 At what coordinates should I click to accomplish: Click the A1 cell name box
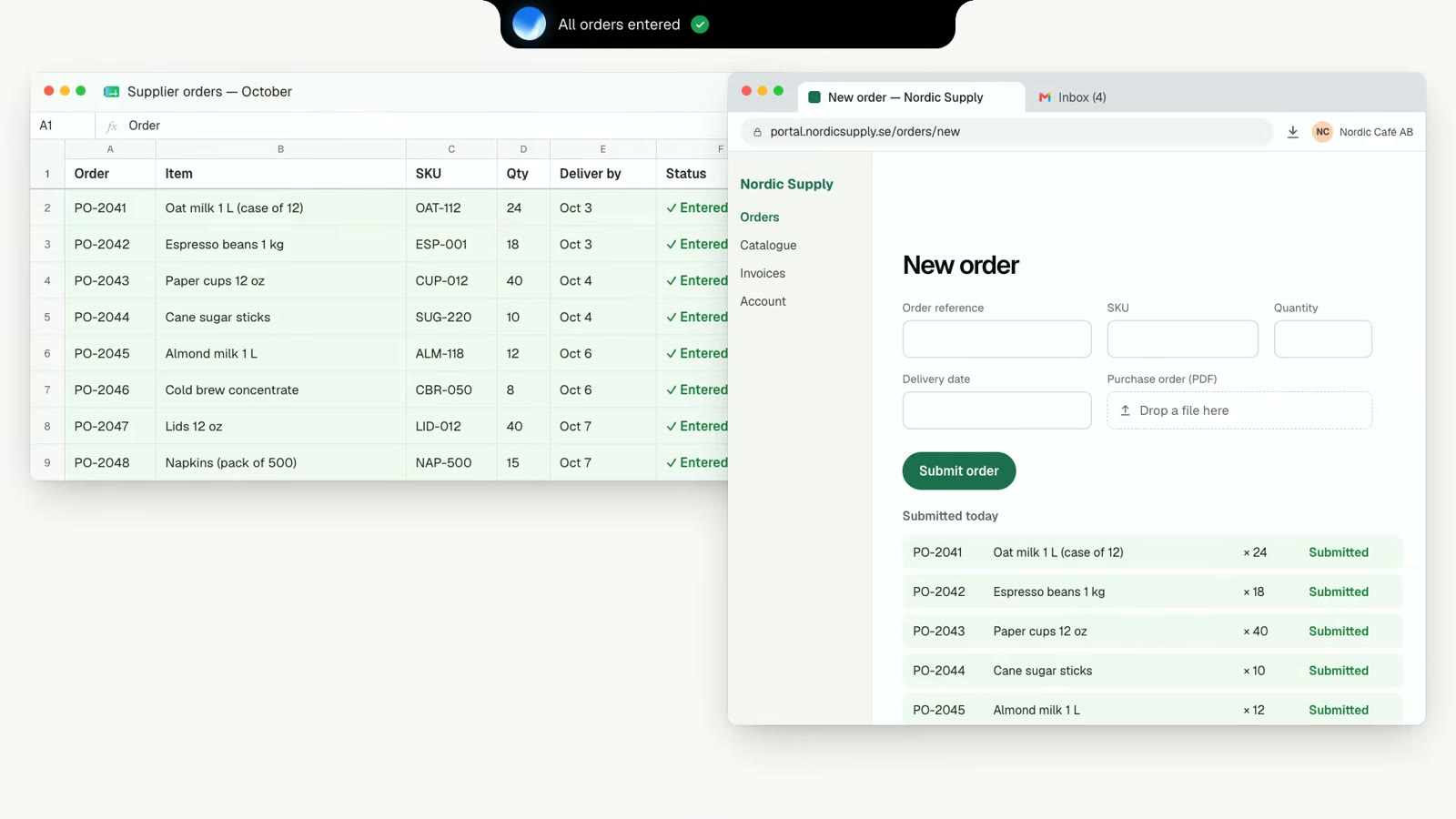tap(63, 126)
